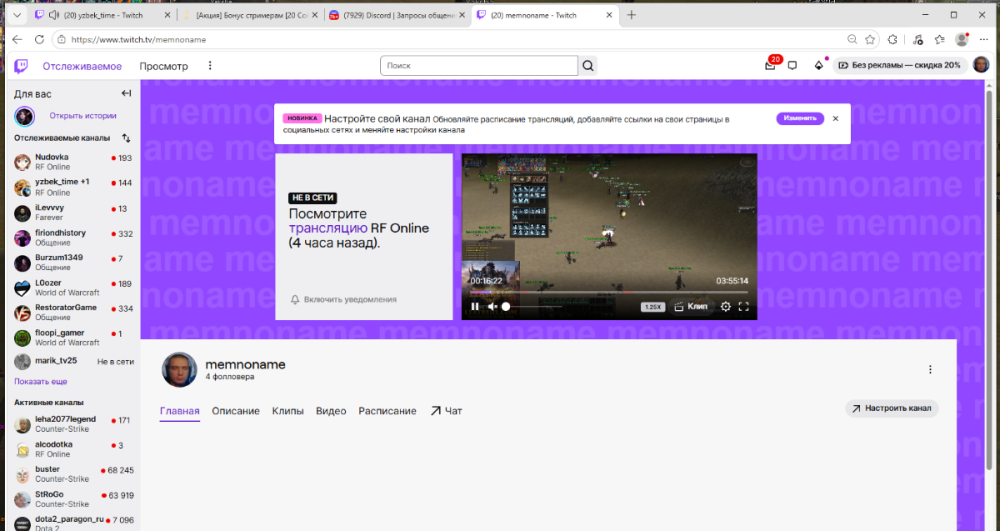Open the three-dot menu beside Просмотр

[x=210, y=66]
